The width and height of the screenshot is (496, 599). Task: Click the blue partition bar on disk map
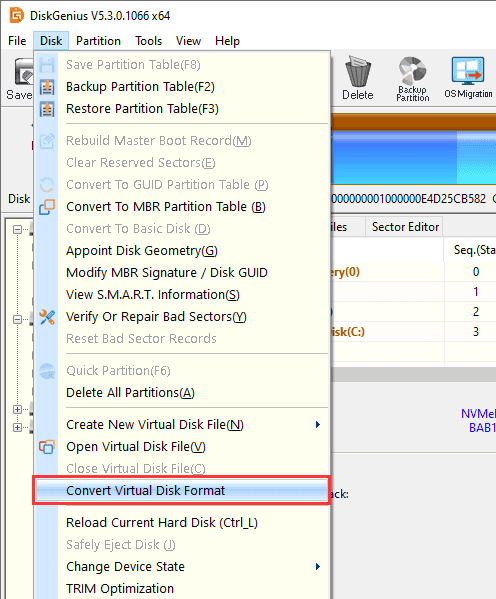[394, 158]
